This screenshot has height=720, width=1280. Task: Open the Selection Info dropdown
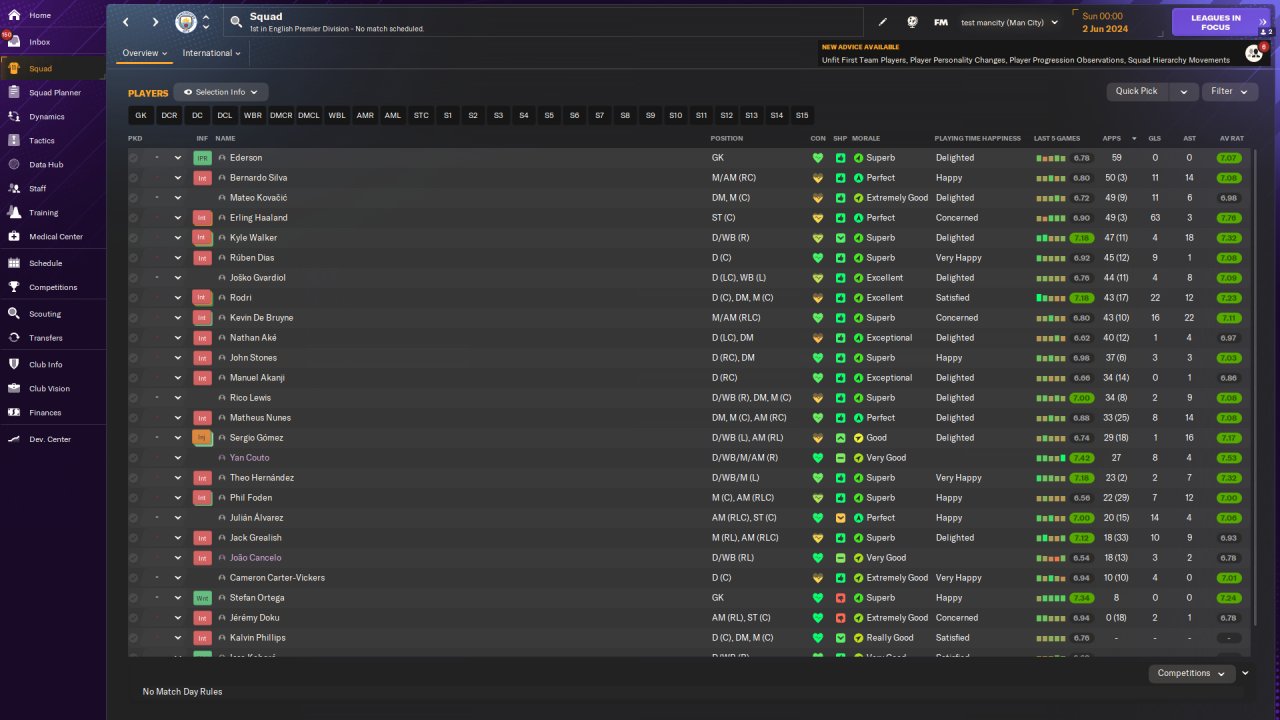220,92
